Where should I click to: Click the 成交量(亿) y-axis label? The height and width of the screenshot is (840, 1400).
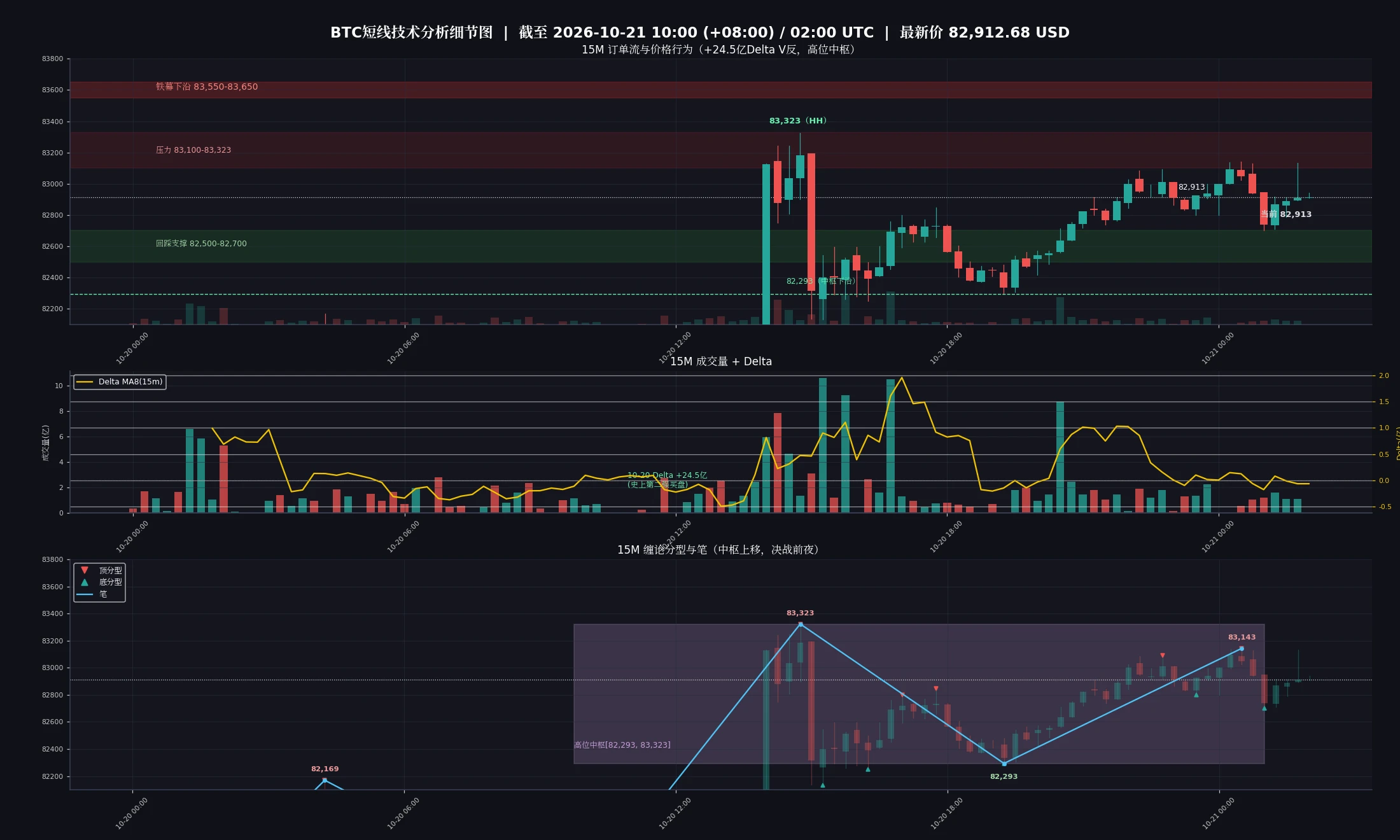pos(45,443)
